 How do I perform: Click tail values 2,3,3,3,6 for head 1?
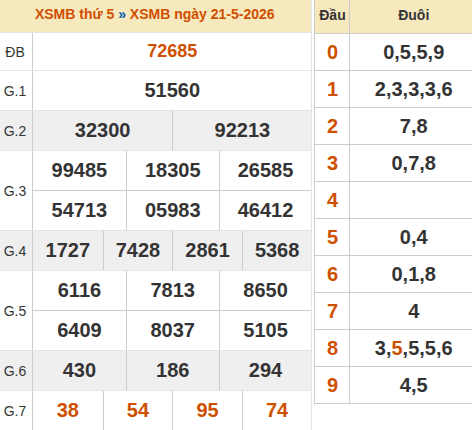click(413, 90)
